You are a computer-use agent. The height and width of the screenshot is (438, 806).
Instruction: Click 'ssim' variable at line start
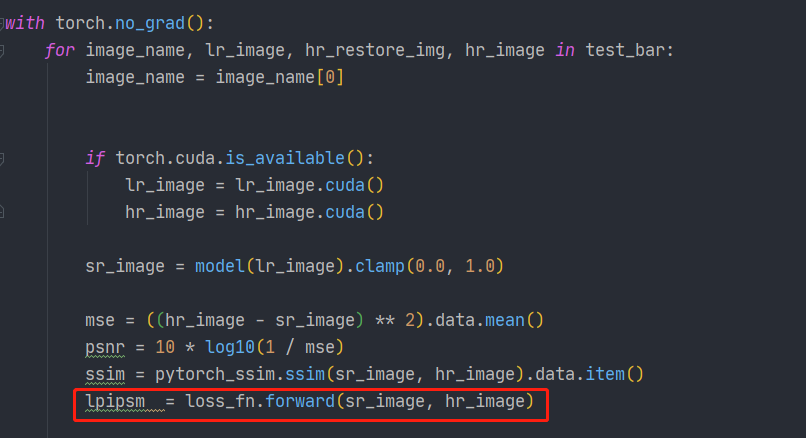[105, 374]
